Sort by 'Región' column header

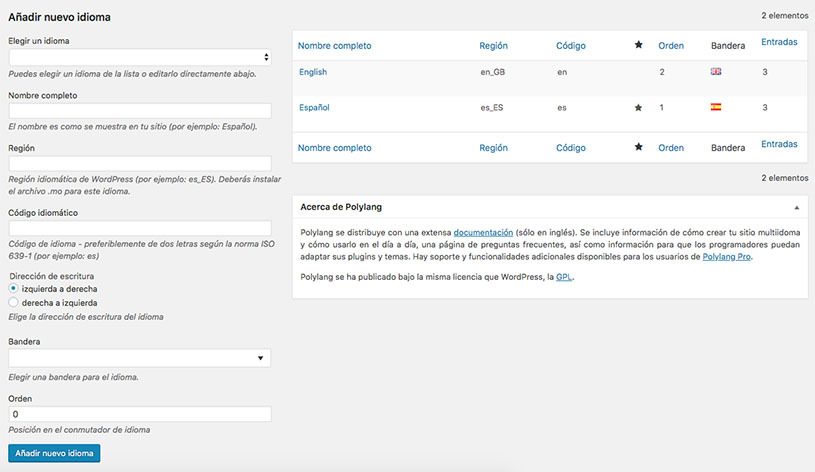tap(494, 45)
